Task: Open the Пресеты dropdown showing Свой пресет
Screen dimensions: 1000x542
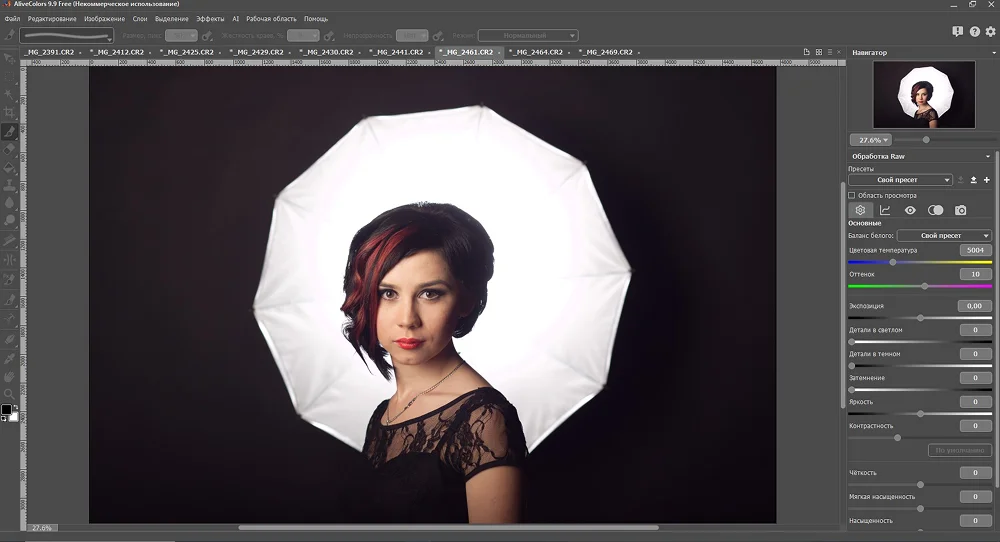Action: 900,180
